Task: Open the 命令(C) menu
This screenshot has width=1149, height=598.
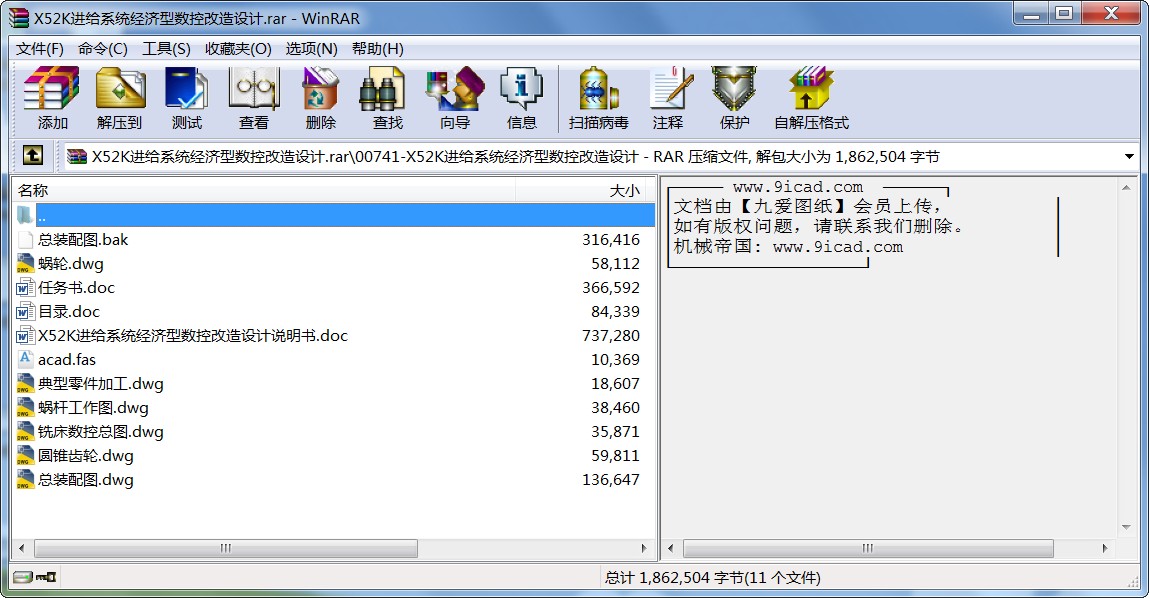Action: click(x=103, y=49)
